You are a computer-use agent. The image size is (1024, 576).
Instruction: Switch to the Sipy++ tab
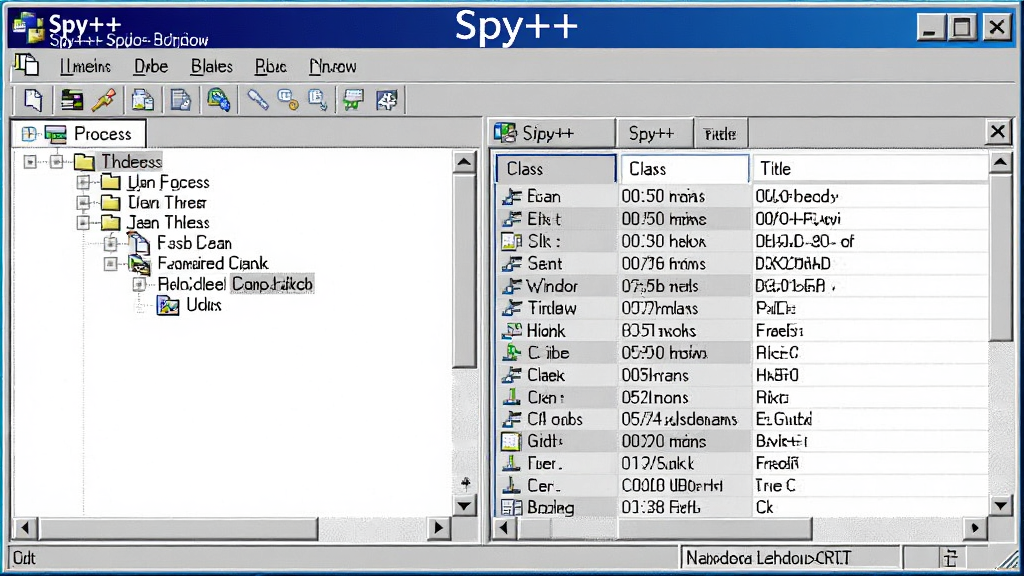[553, 133]
